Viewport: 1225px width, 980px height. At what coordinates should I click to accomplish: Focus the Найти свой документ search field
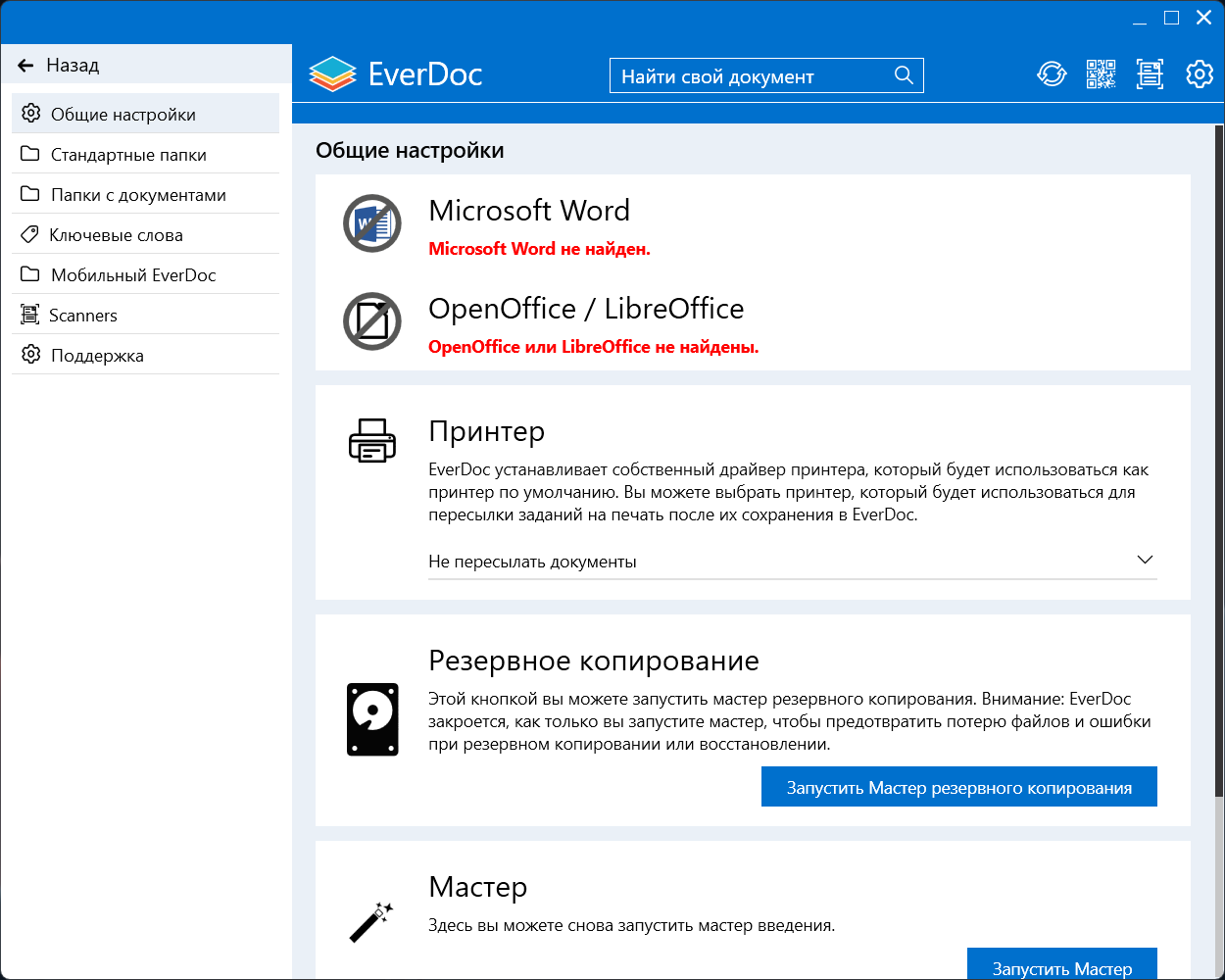click(x=766, y=75)
